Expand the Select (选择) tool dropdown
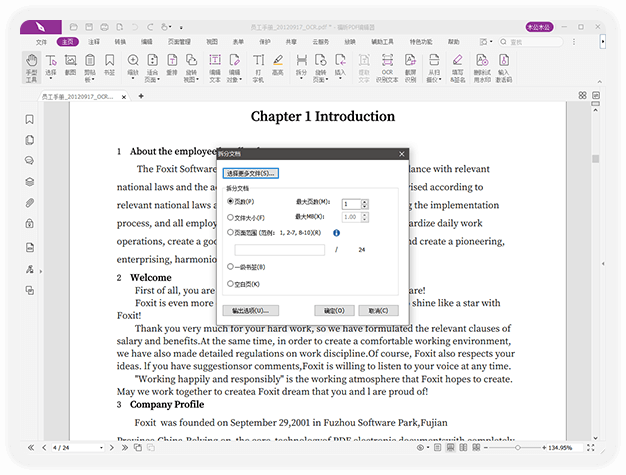 [x=51, y=79]
